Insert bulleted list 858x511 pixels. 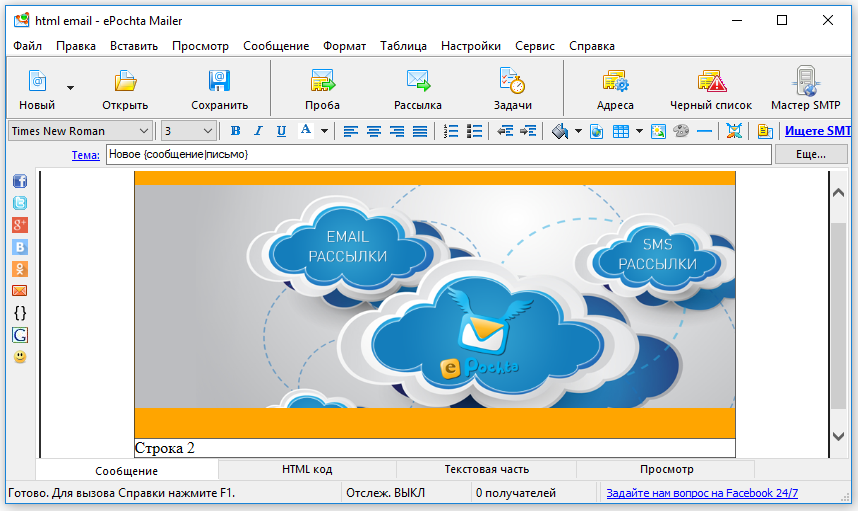(474, 131)
